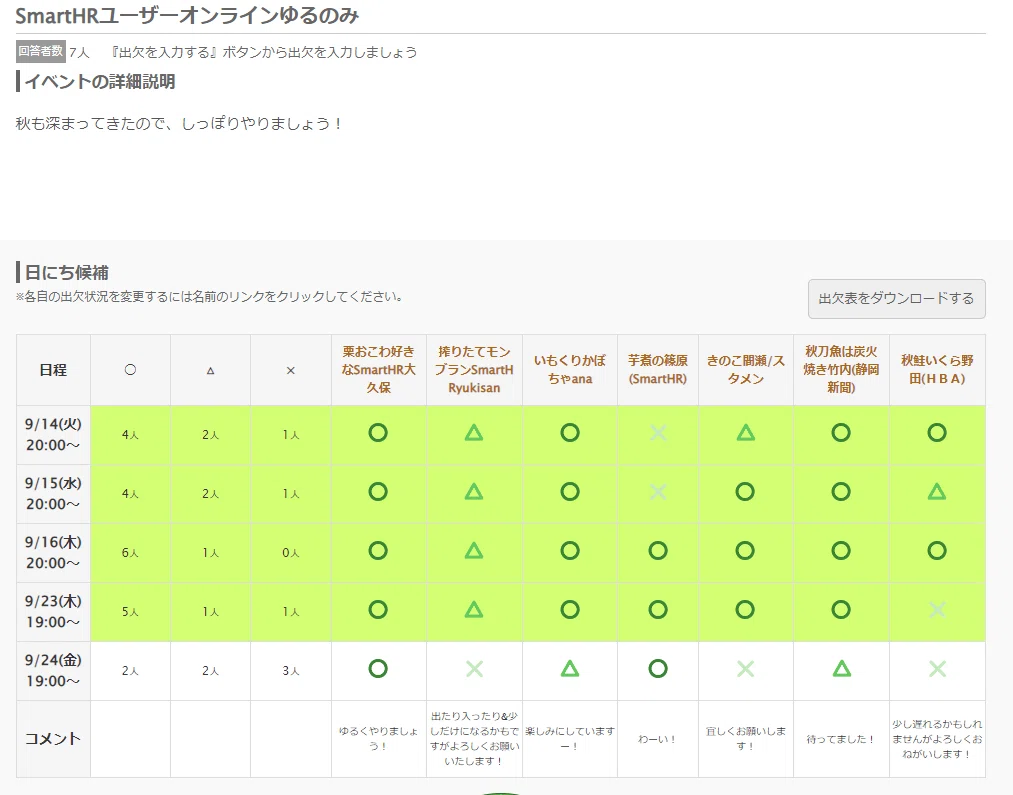
Task: Click the 日にち候補 section heading
Action: tap(67, 273)
